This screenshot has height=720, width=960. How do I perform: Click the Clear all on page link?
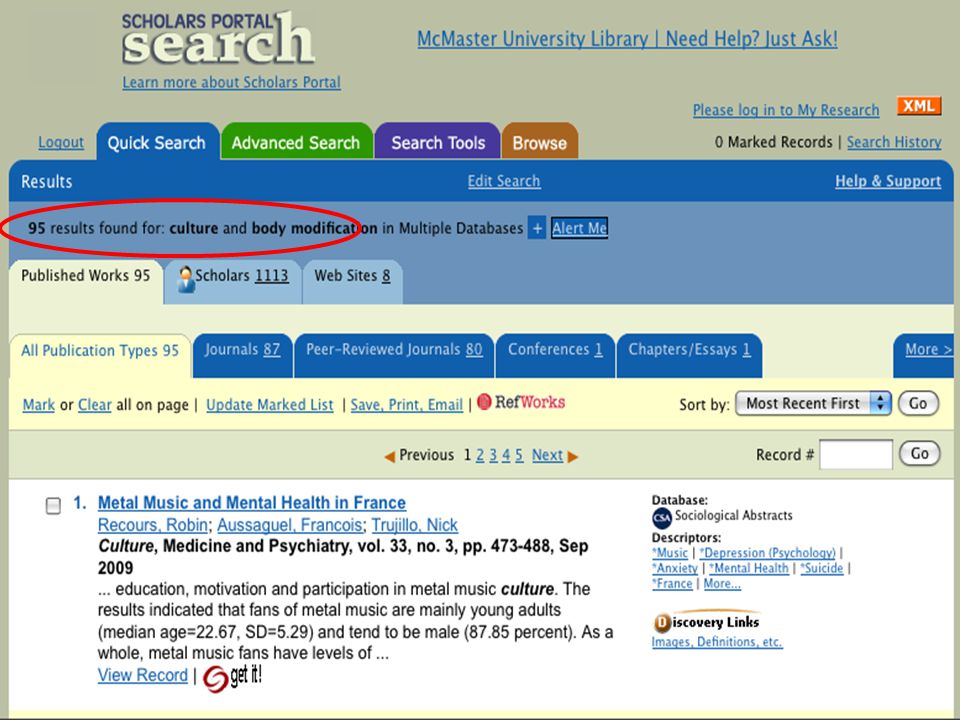coord(95,405)
